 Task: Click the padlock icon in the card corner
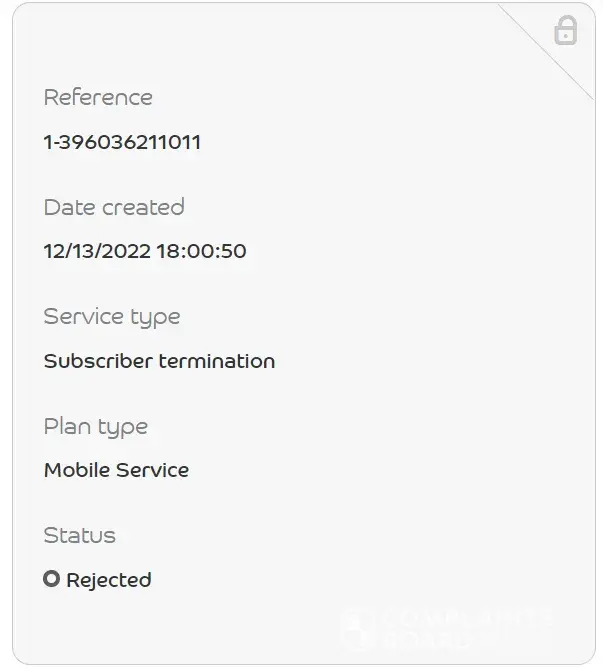coord(566,30)
